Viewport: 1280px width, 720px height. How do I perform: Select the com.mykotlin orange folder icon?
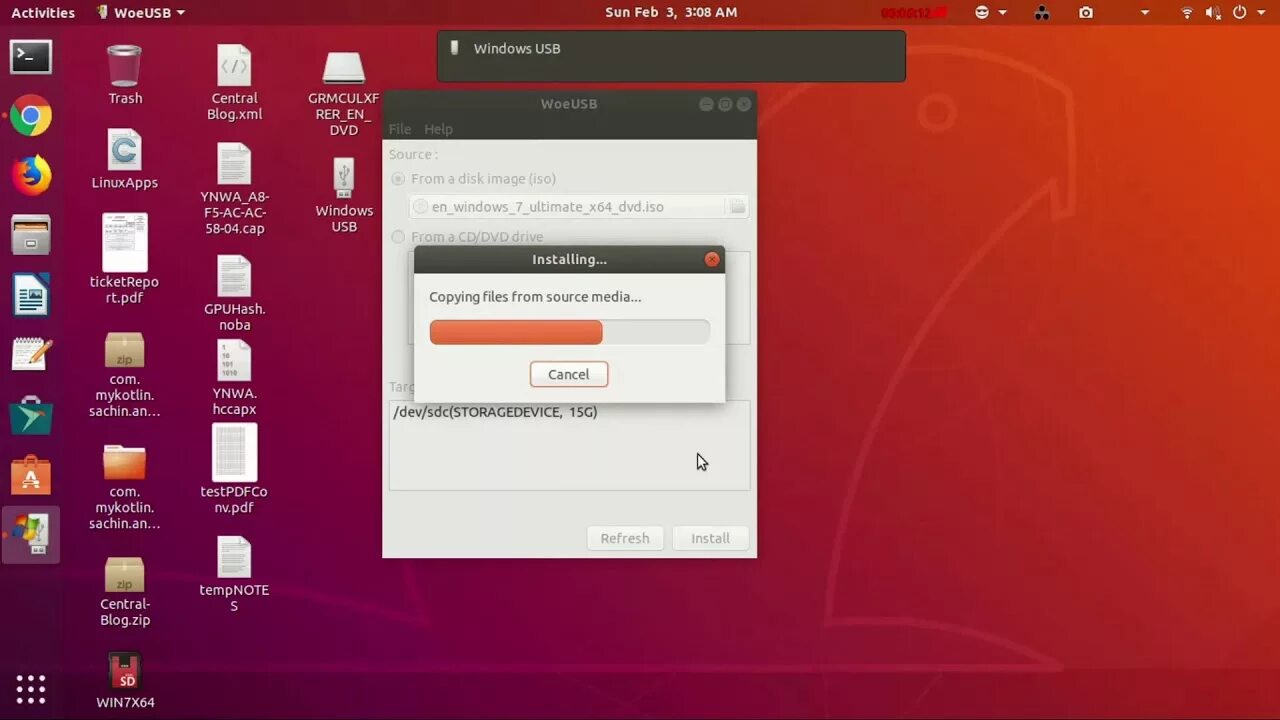[125, 487]
